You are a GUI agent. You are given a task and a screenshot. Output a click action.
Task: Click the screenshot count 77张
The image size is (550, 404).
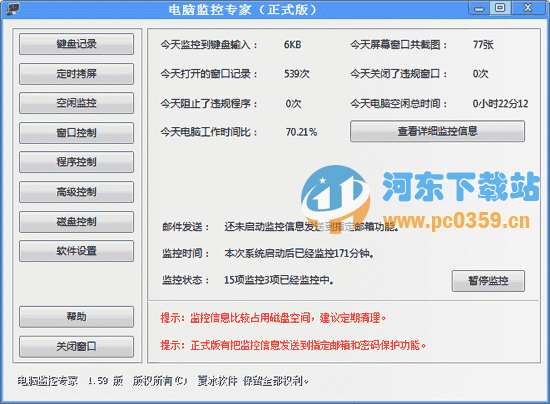tap(483, 45)
